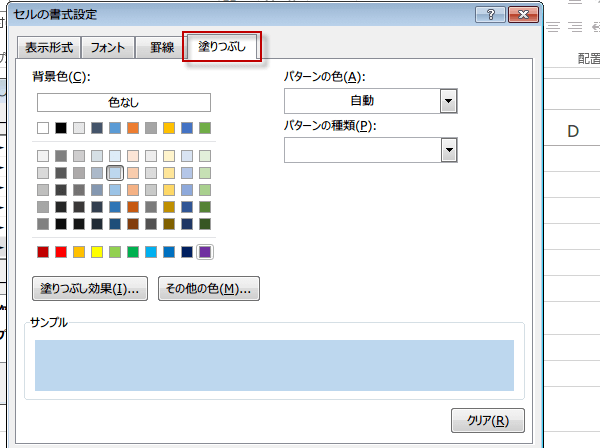The height and width of the screenshot is (448, 600).
Task: Choose the green swatch in top theme row
Action: tap(205, 128)
